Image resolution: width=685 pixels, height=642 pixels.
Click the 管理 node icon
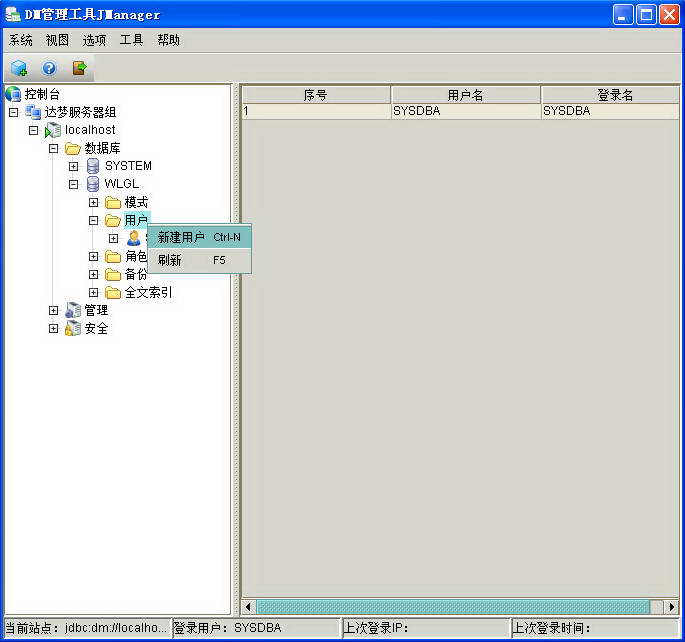coord(73,311)
